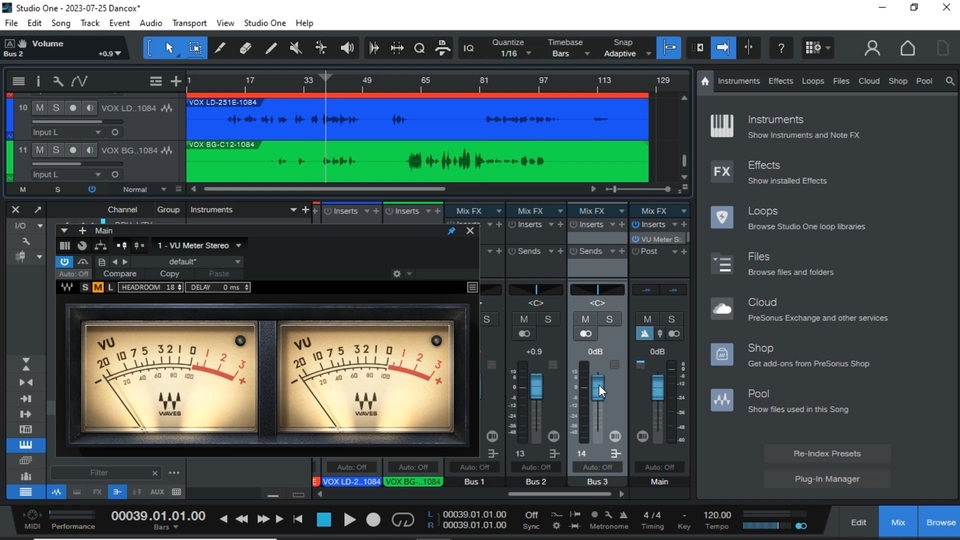Switch to the Effects browser tab
Viewport: 960px width, 540px height.
point(781,81)
